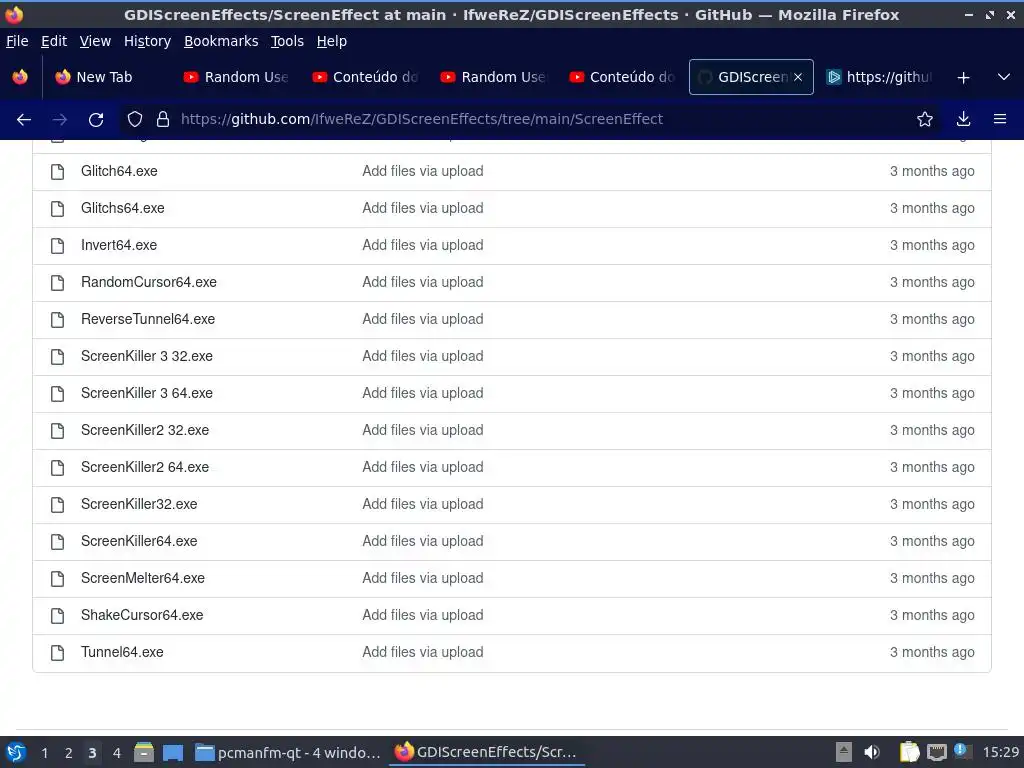The height and width of the screenshot is (768, 1024).
Task: Click the file icon beside ScreenKiller 3 32.exe
Action: tap(57, 357)
